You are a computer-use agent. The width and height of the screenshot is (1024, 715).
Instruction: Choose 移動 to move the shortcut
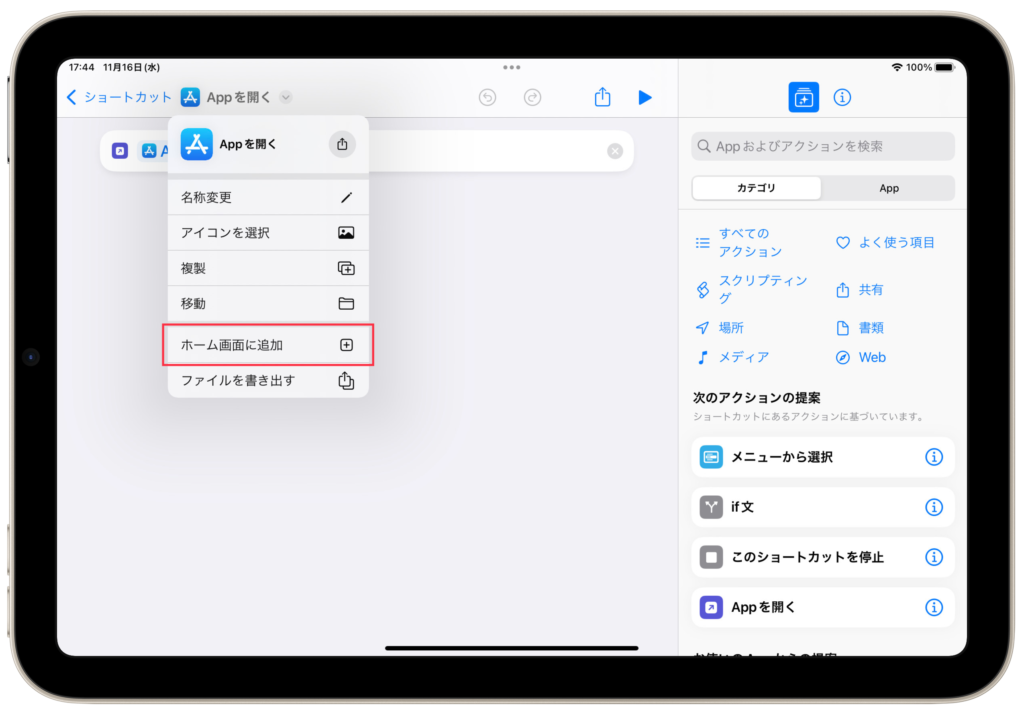[x=268, y=304]
